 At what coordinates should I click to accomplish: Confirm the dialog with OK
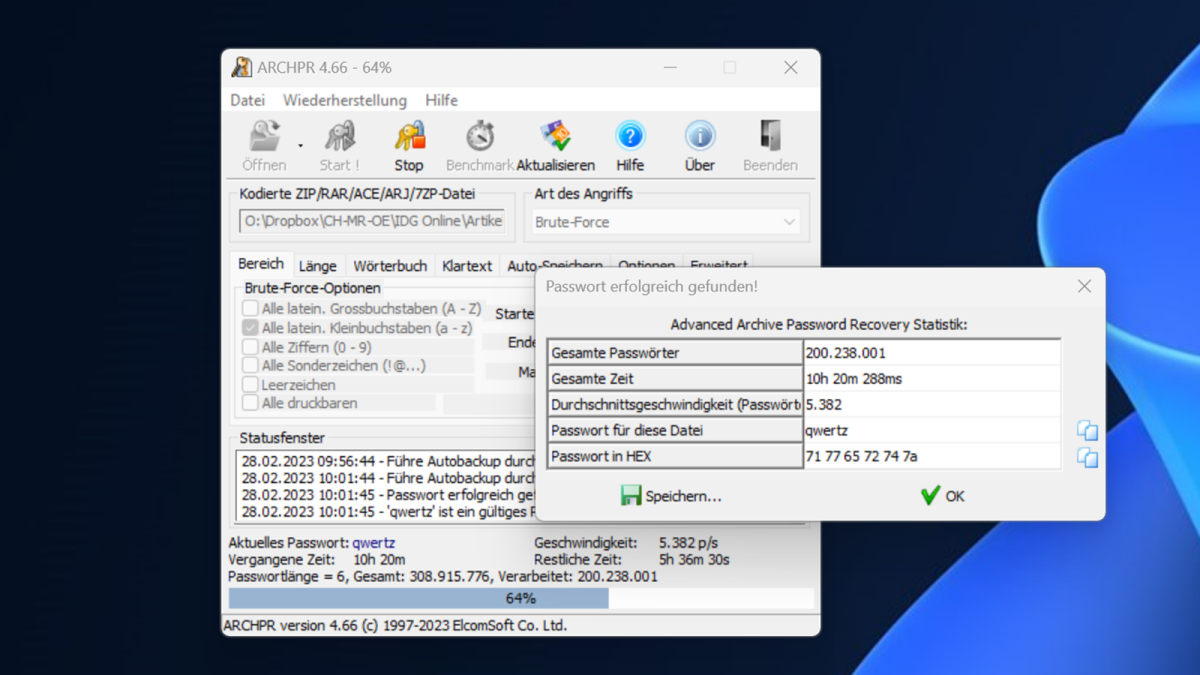pyautogui.click(x=942, y=496)
